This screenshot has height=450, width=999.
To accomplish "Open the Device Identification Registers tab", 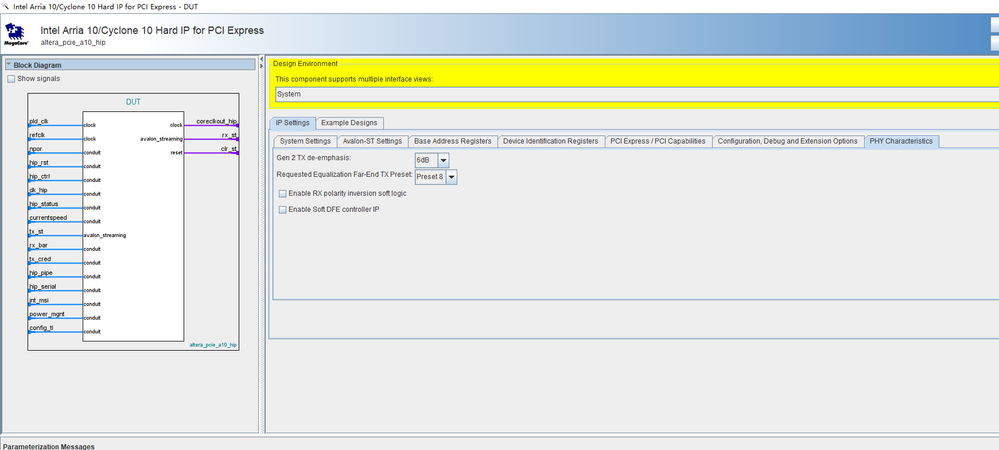I will [x=550, y=142].
